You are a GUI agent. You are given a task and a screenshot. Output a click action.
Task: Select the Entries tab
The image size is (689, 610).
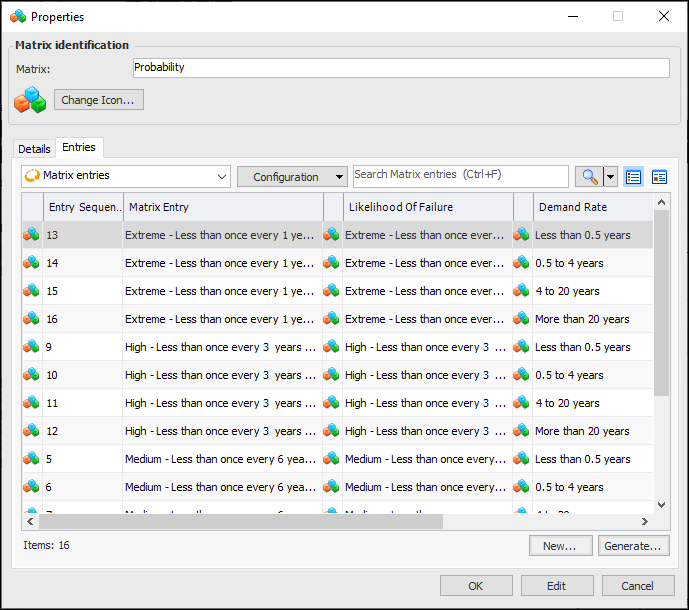pyautogui.click(x=79, y=147)
